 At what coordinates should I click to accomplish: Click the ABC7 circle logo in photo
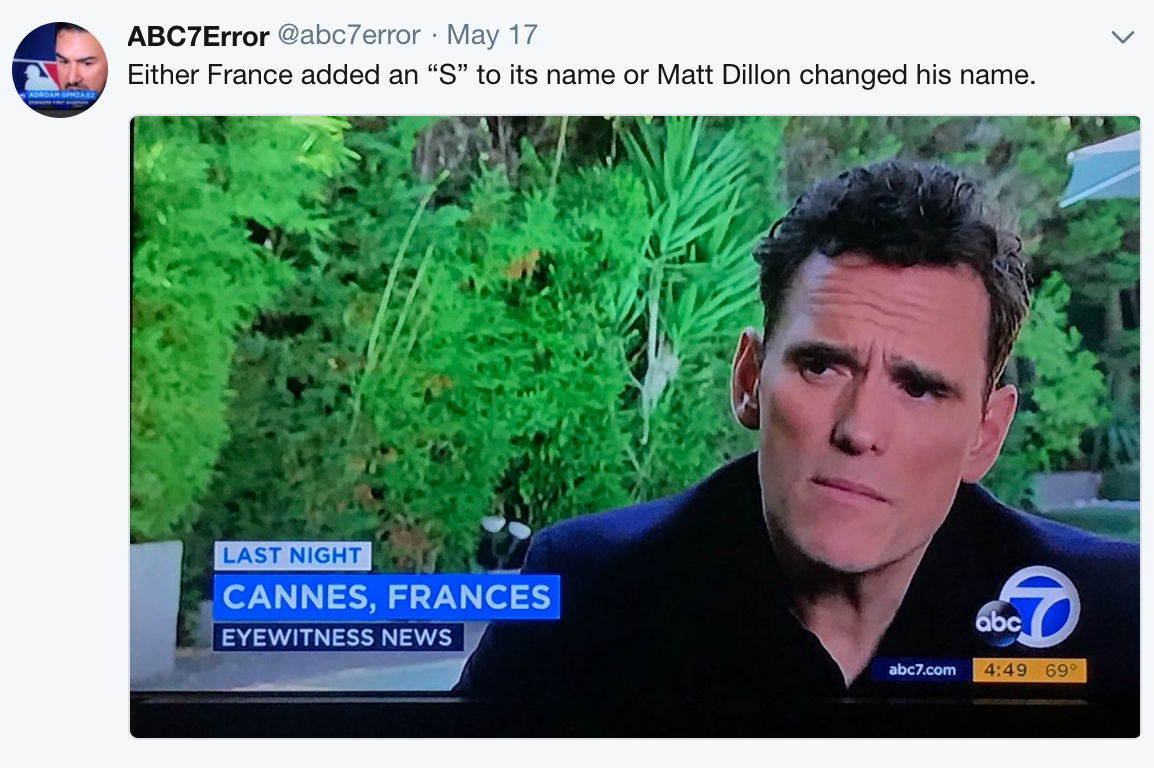[1027, 607]
